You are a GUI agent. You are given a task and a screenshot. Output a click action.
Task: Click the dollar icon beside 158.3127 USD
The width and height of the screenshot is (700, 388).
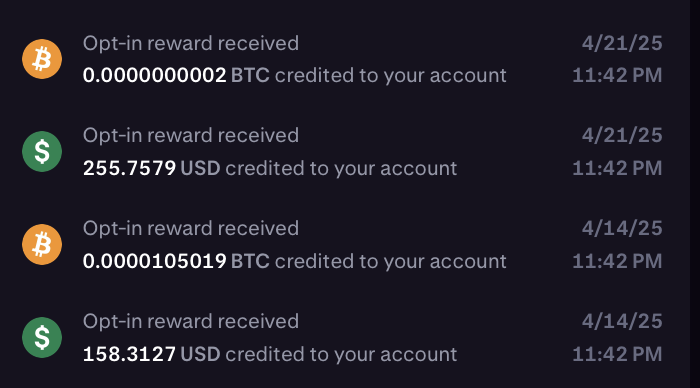[x=42, y=337]
